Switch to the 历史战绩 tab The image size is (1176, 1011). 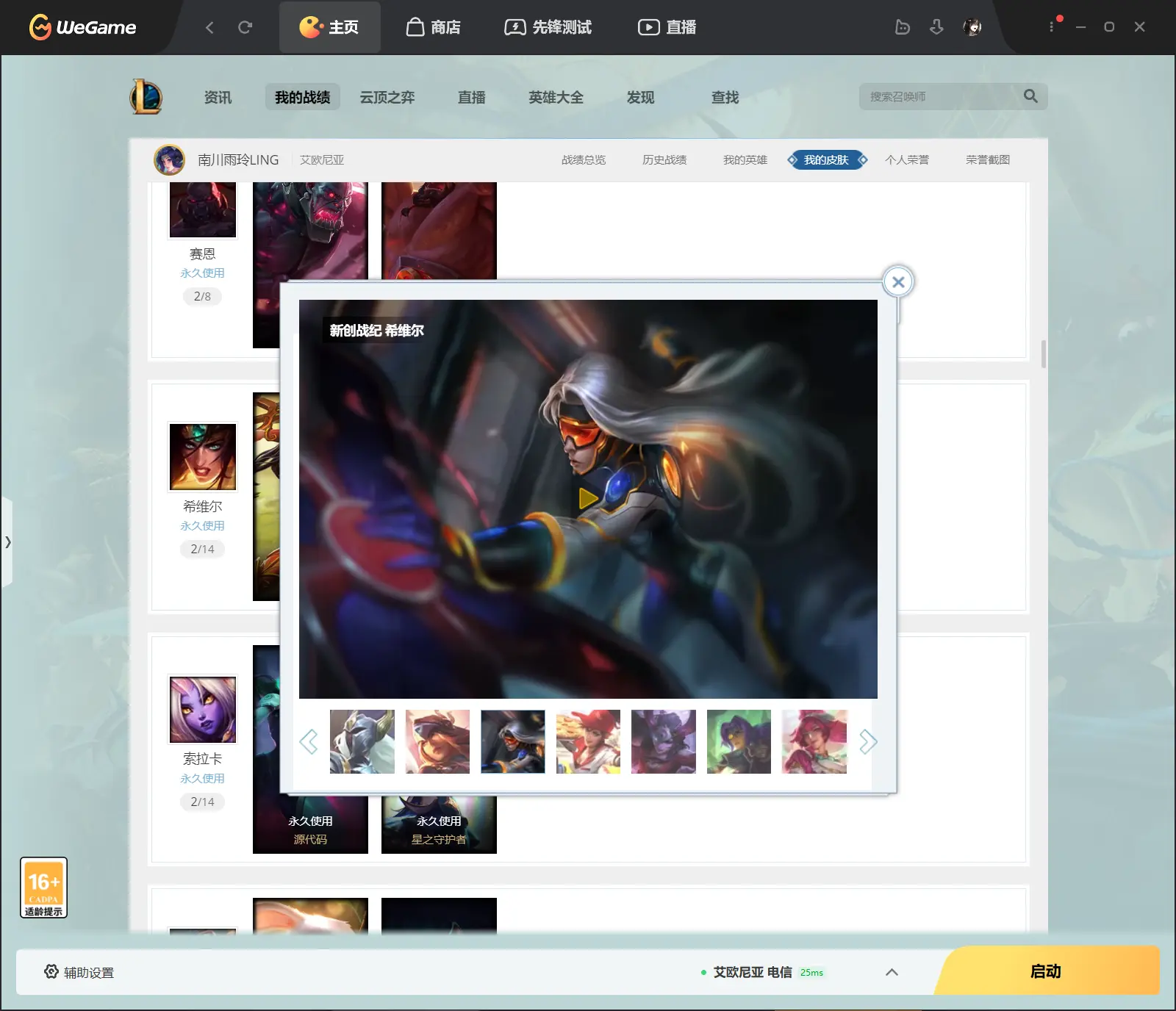pyautogui.click(x=664, y=159)
